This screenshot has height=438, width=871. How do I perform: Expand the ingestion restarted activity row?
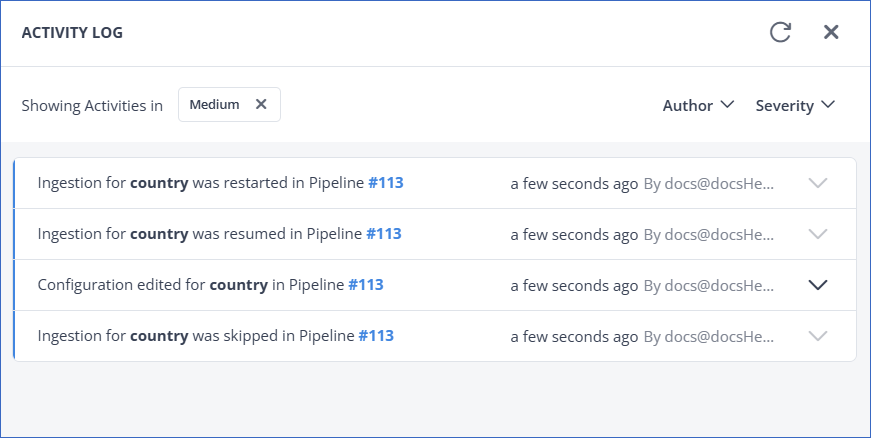[818, 183]
